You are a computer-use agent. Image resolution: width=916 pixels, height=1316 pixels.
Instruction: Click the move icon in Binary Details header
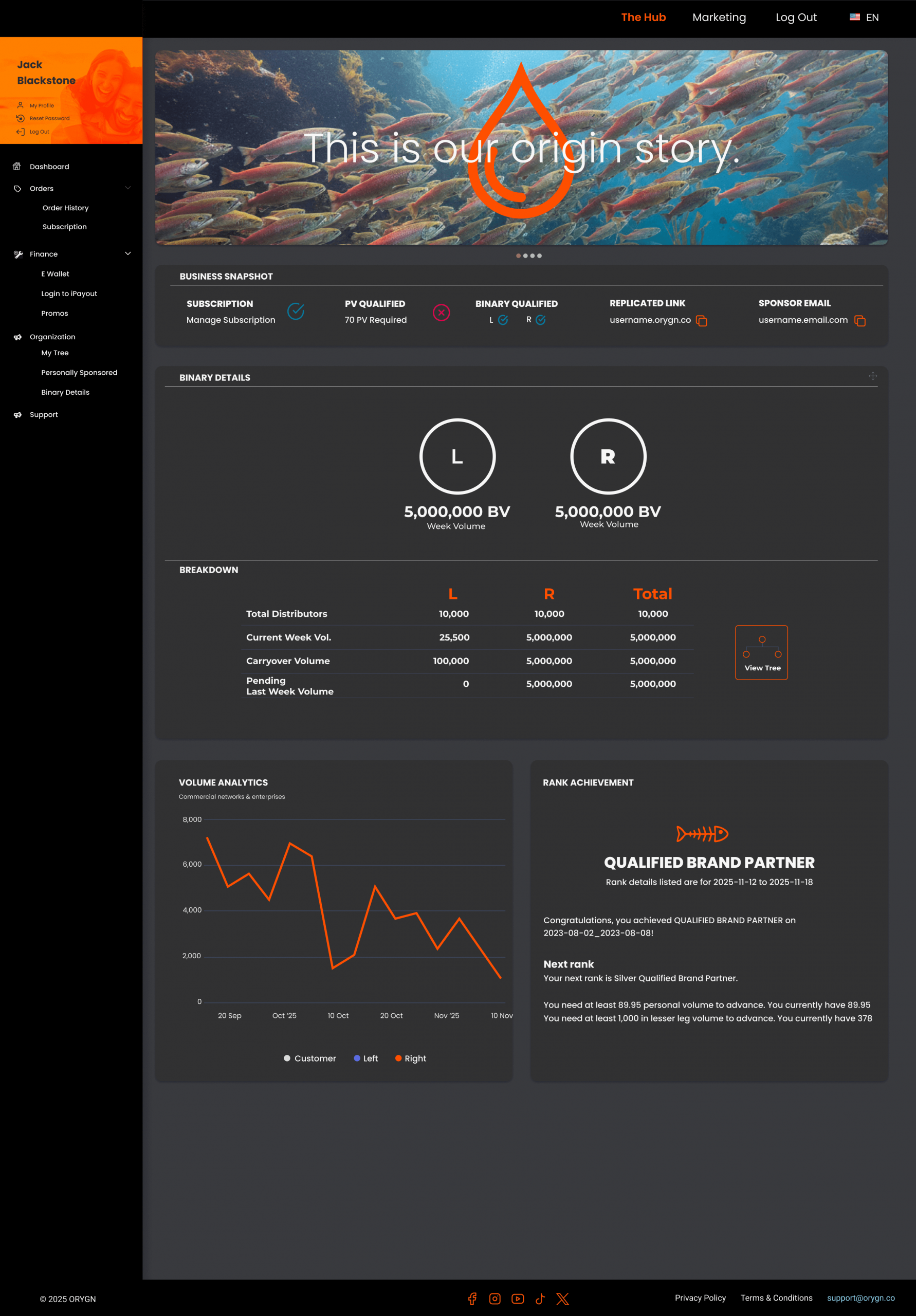click(x=872, y=376)
